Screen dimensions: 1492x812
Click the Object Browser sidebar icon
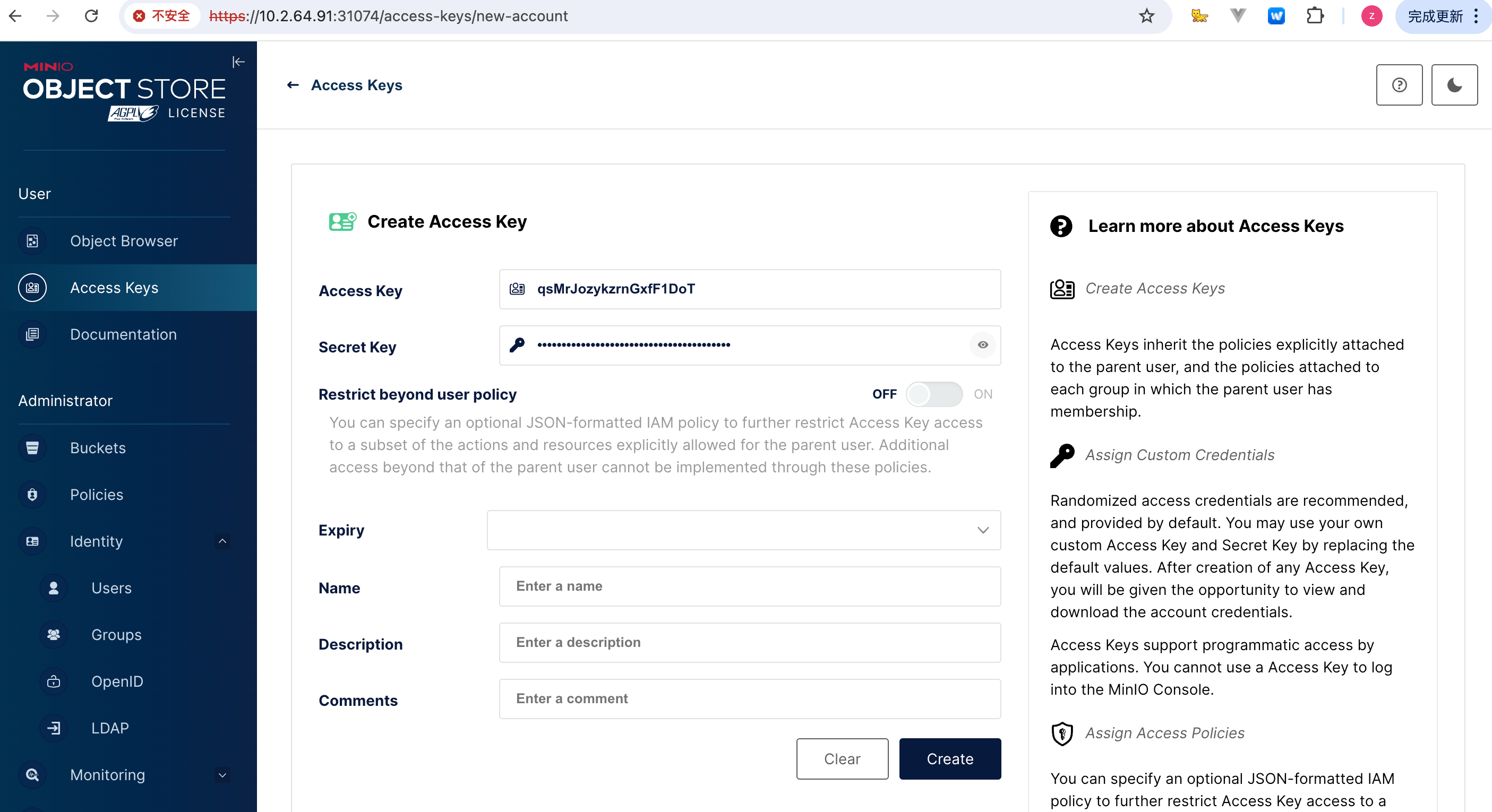pyautogui.click(x=32, y=241)
